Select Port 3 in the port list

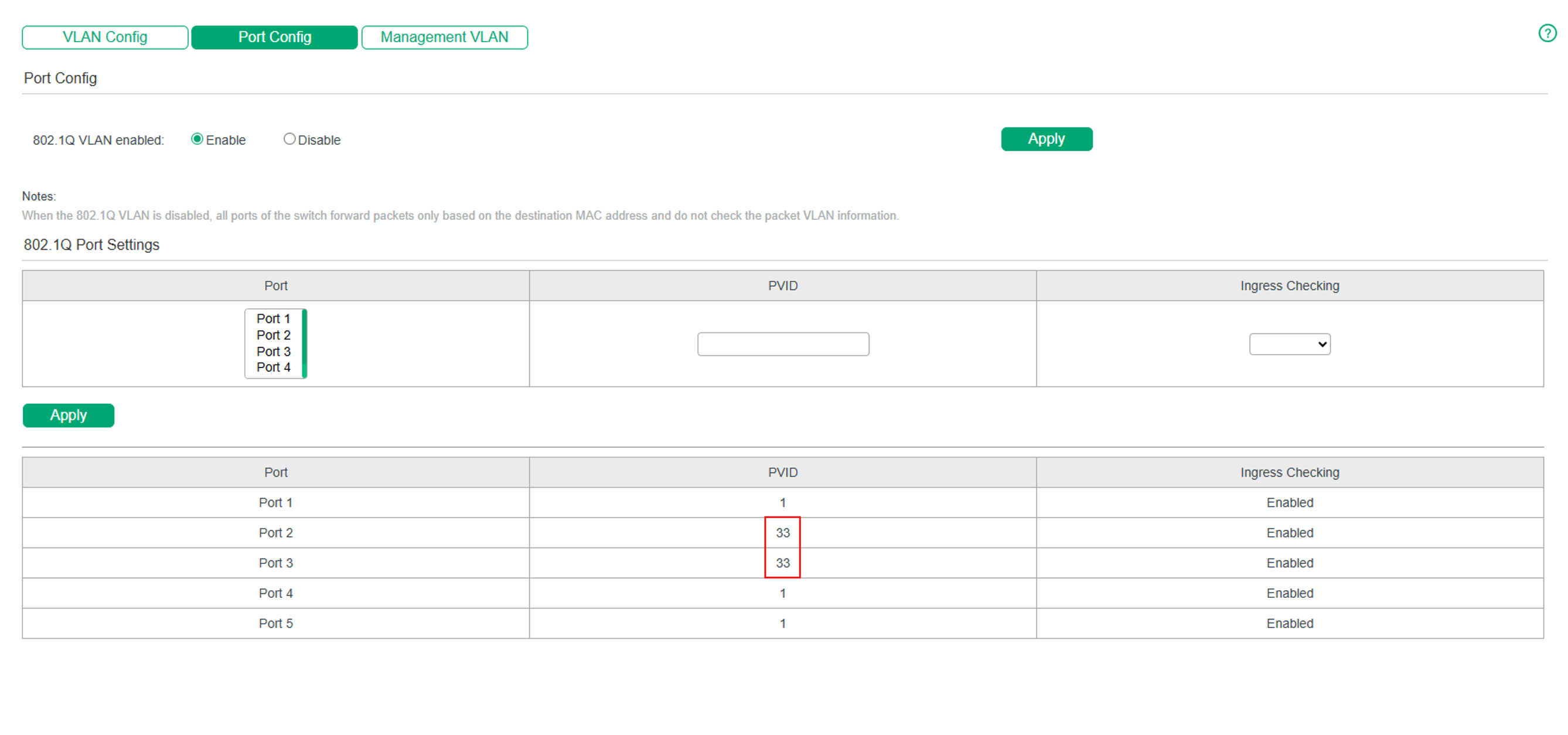[273, 351]
